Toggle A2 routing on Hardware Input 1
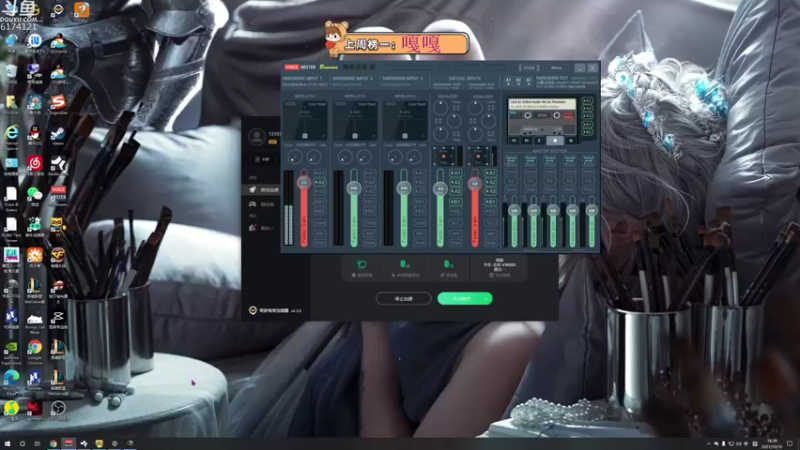Image resolution: width=800 pixels, height=450 pixels. [320, 182]
